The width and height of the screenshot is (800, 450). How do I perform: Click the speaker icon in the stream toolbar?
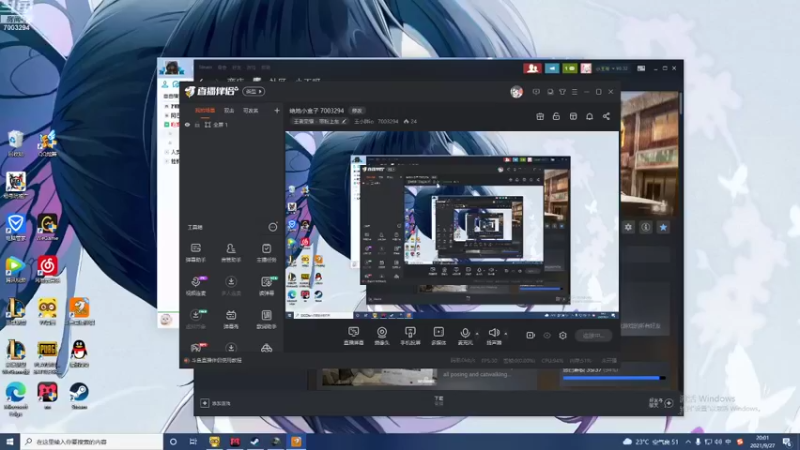(494, 334)
